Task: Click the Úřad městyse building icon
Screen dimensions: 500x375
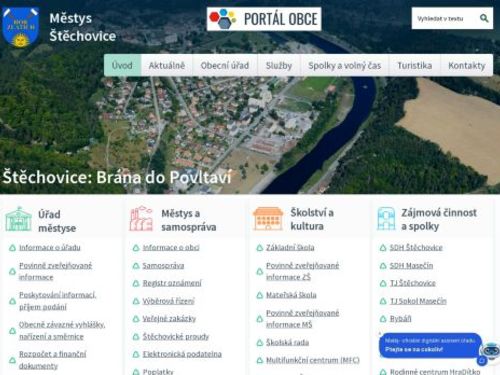Action: click(x=18, y=219)
